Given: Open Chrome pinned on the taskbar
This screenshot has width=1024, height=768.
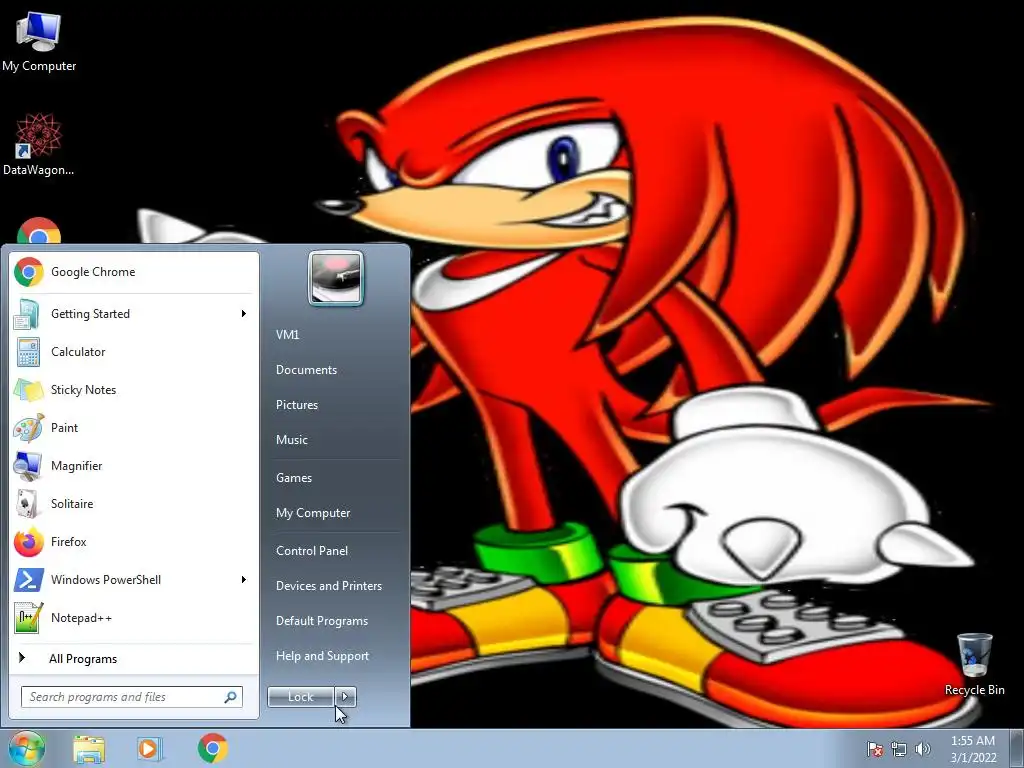Looking at the screenshot, I should 213,748.
